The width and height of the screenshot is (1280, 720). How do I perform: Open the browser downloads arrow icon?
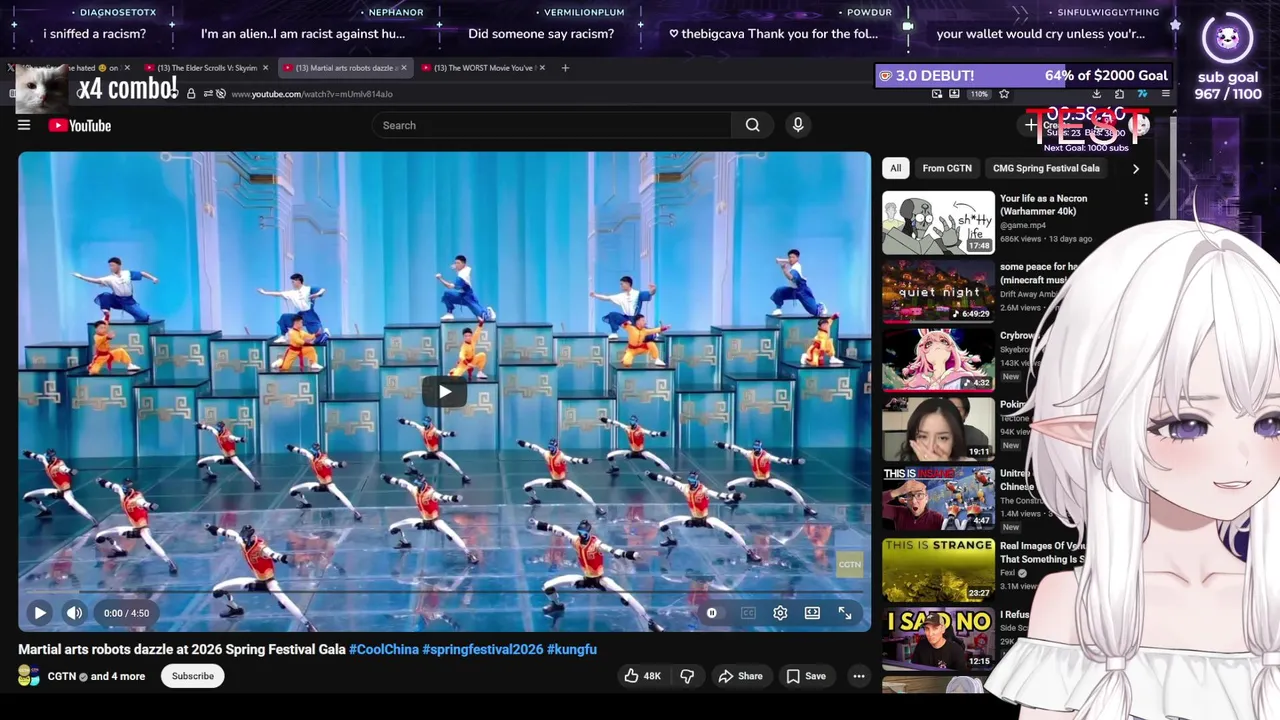1096,94
